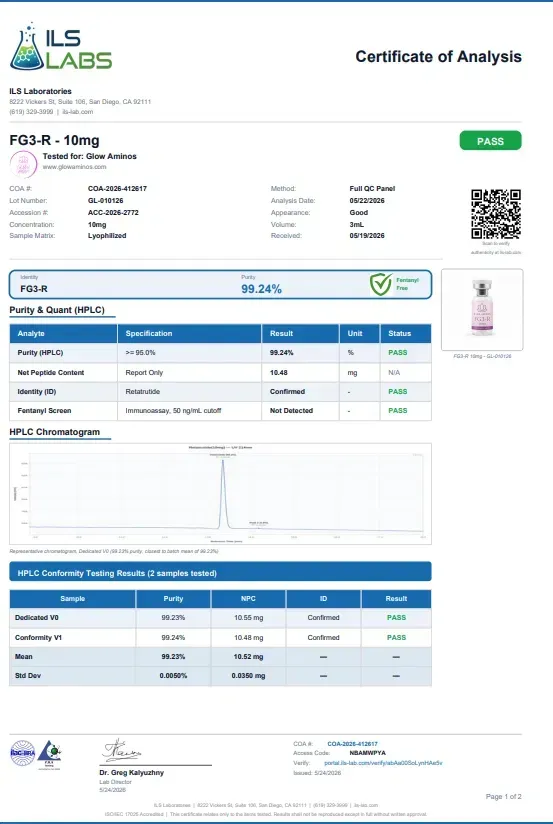Click the QR code for verification
Screen dimensions: 553x824
(496, 214)
